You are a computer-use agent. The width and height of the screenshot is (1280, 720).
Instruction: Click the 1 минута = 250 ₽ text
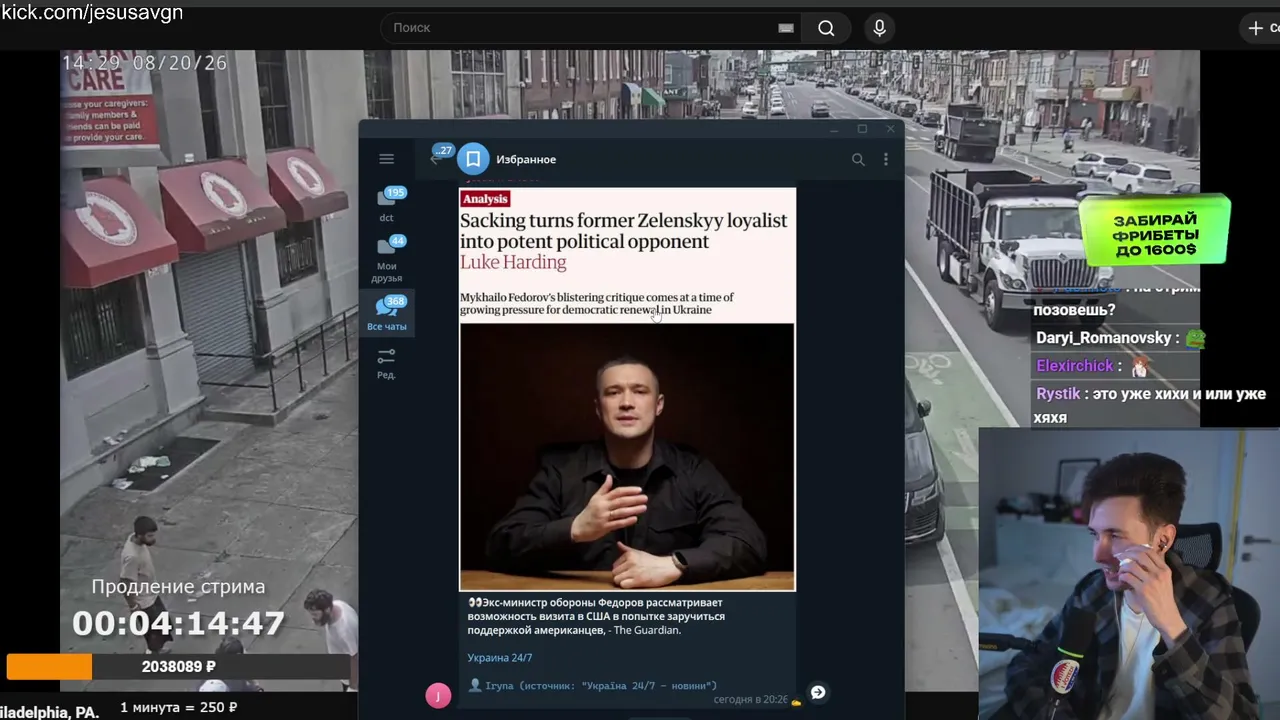point(178,708)
